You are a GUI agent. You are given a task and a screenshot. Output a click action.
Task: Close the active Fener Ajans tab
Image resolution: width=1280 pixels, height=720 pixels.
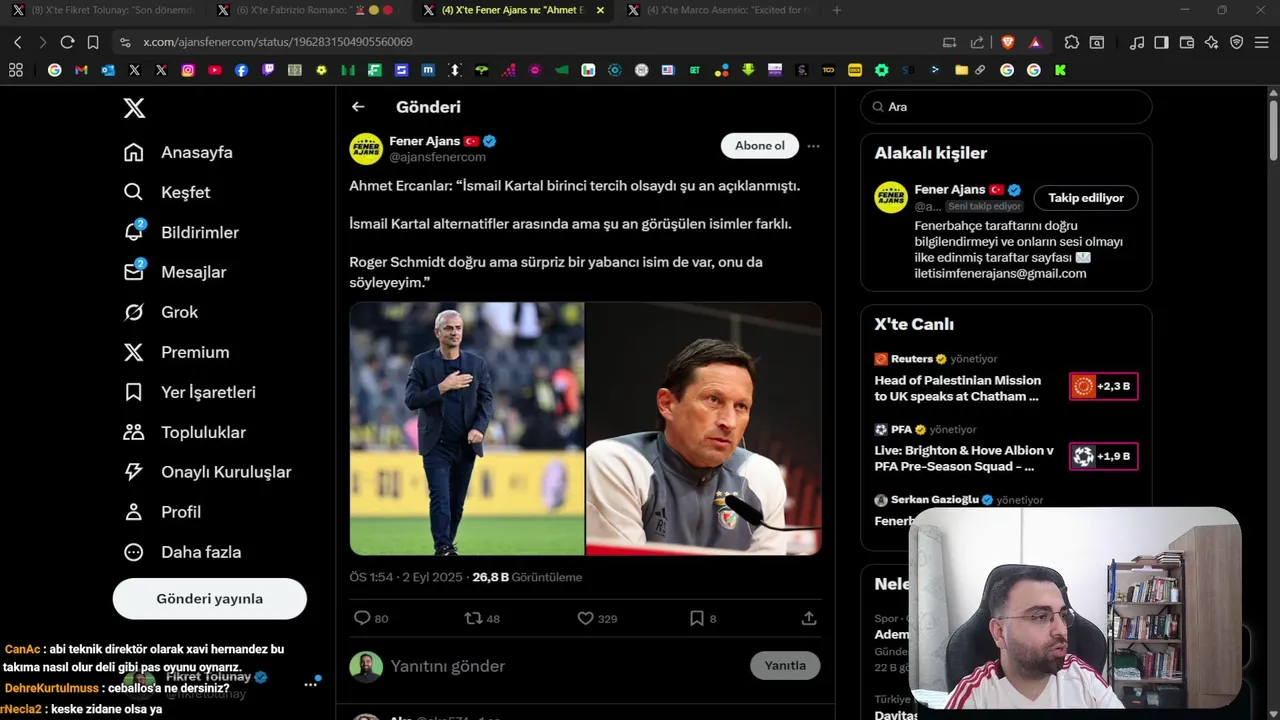600,10
